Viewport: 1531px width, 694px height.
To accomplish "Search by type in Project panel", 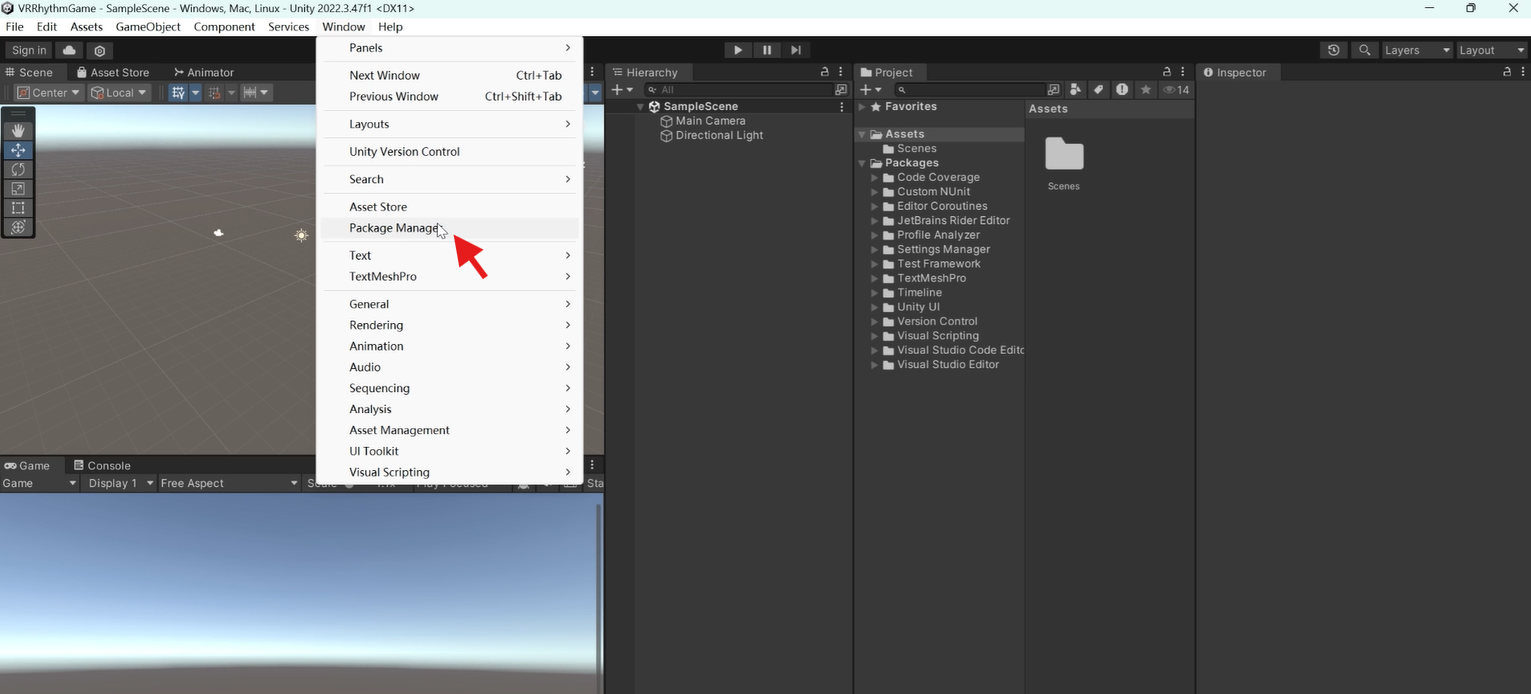I will [1075, 90].
